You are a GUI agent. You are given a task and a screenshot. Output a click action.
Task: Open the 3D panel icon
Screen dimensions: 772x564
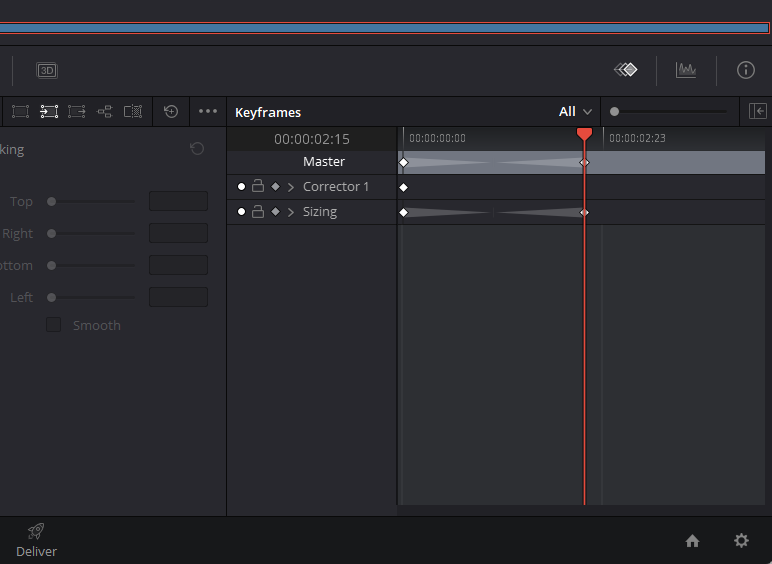[47, 70]
